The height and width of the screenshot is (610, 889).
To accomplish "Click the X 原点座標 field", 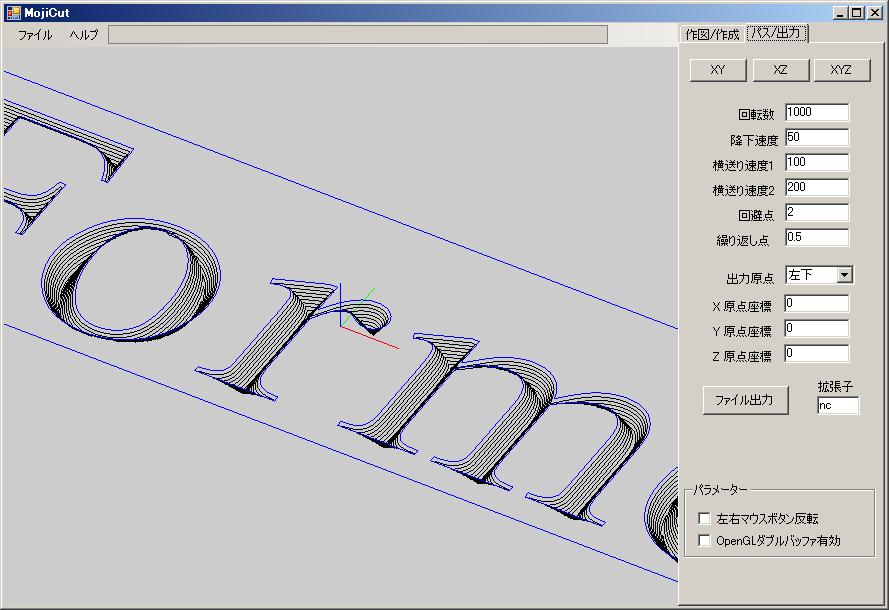I will [x=817, y=303].
